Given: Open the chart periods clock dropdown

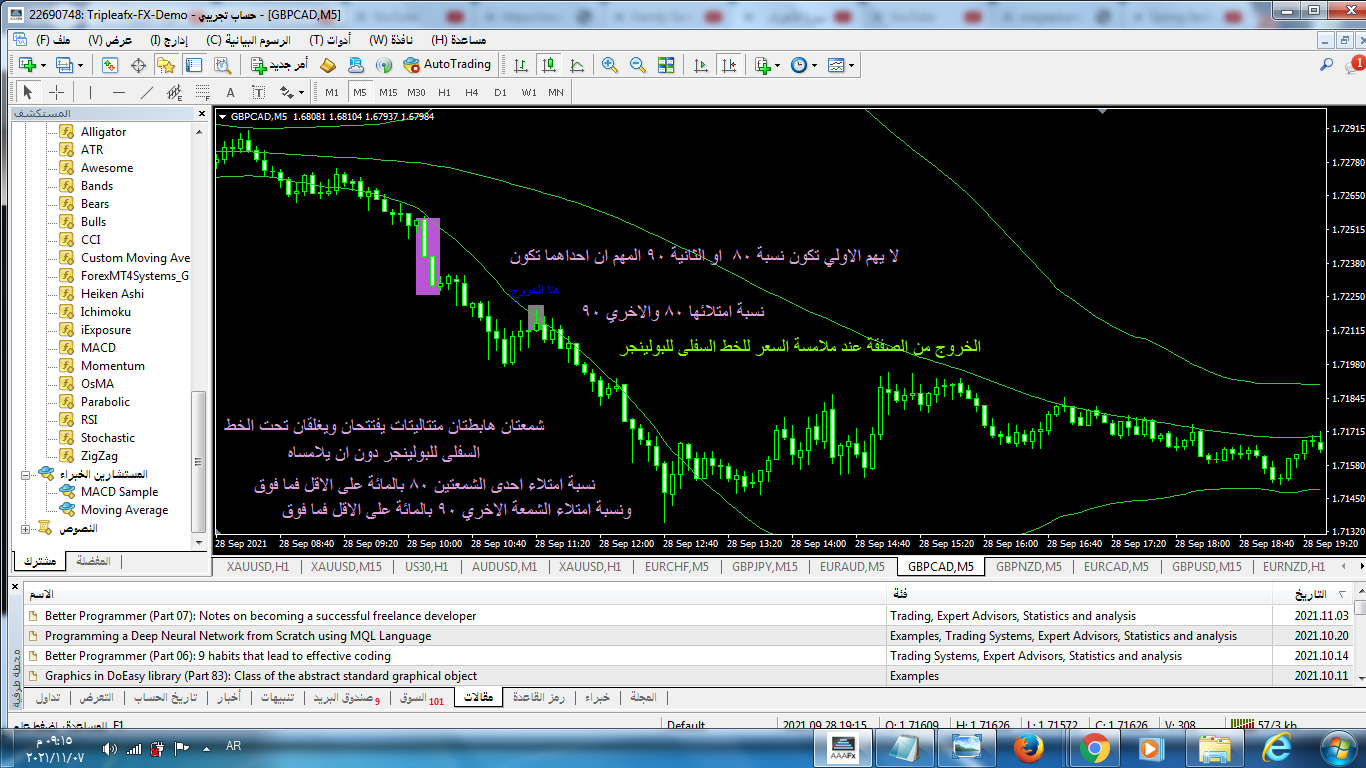Looking at the screenshot, I should click(803, 65).
